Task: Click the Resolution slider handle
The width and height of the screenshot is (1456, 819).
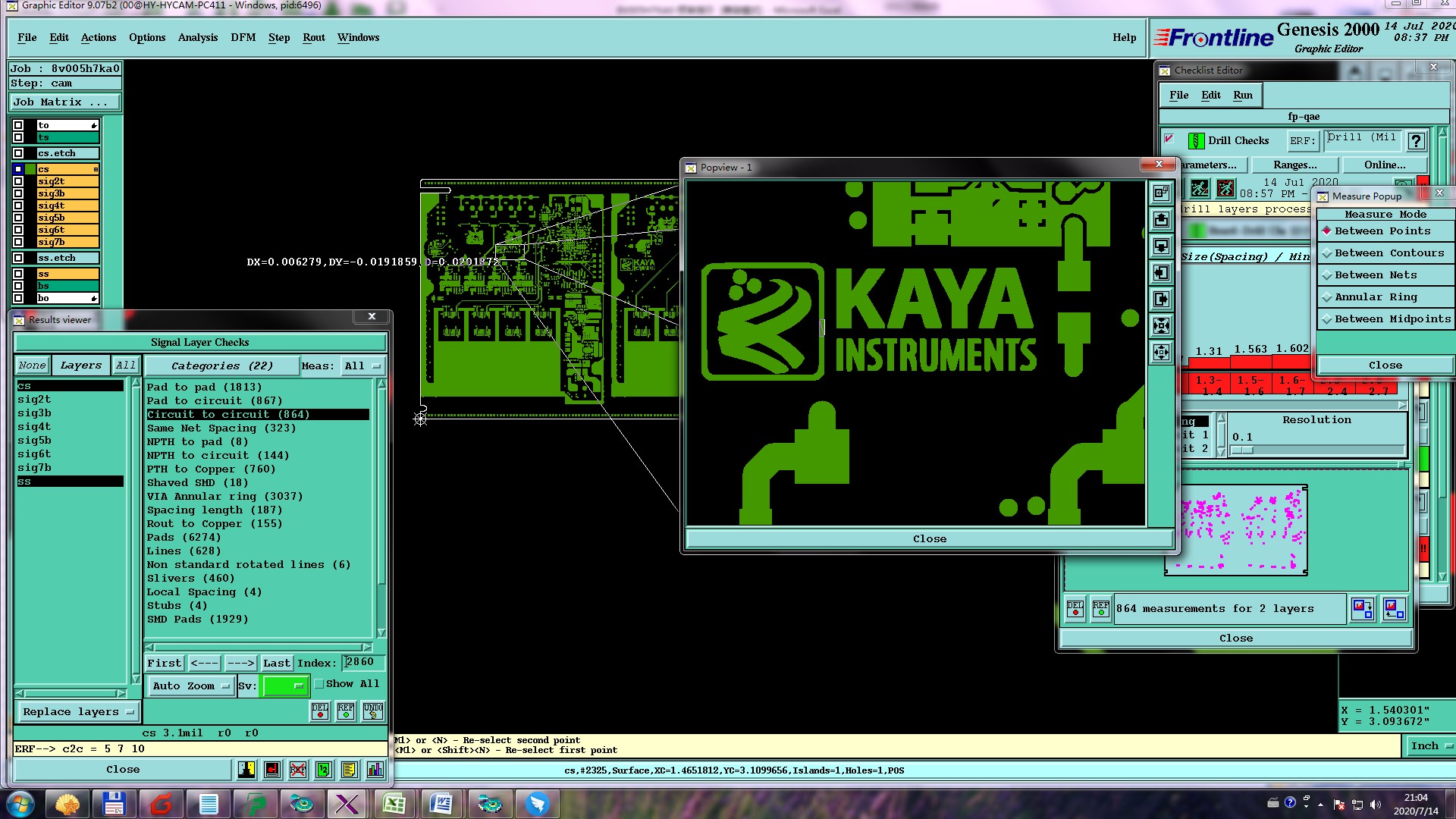Action: point(1241,450)
